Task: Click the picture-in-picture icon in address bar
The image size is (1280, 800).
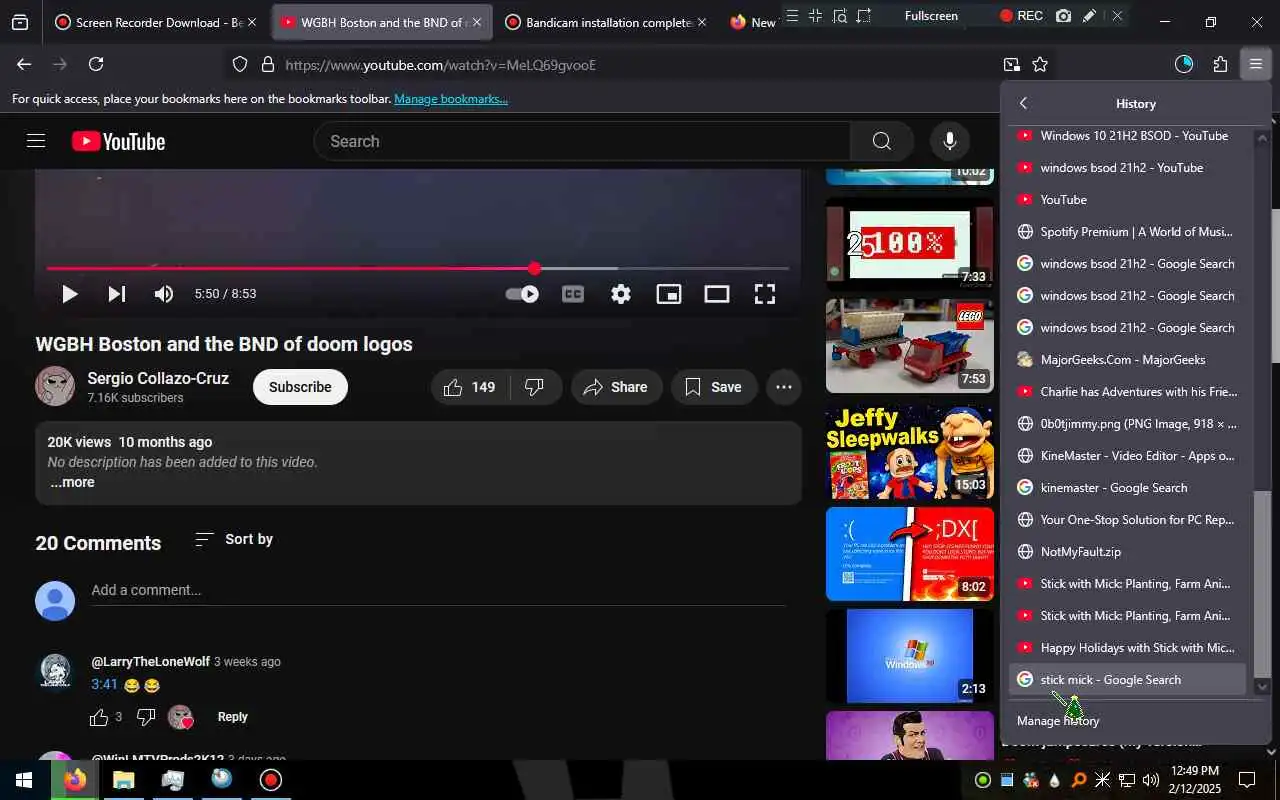Action: 1012,65
